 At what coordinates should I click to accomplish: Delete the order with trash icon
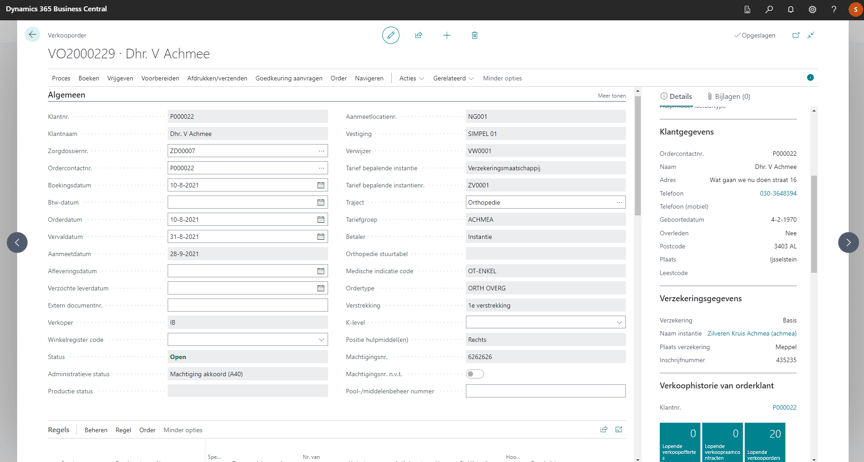pos(474,35)
